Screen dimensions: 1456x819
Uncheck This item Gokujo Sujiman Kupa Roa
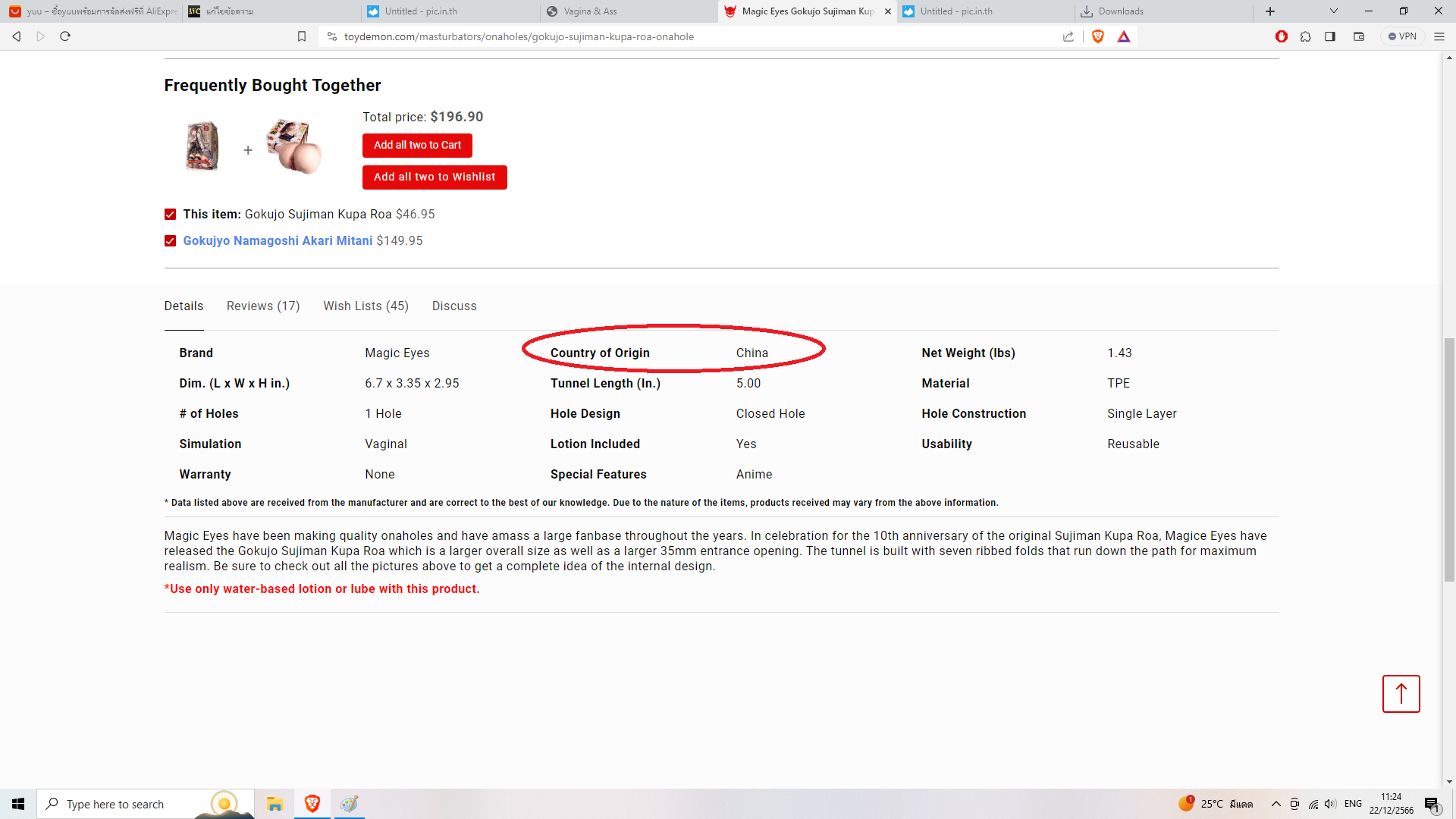pyautogui.click(x=170, y=215)
